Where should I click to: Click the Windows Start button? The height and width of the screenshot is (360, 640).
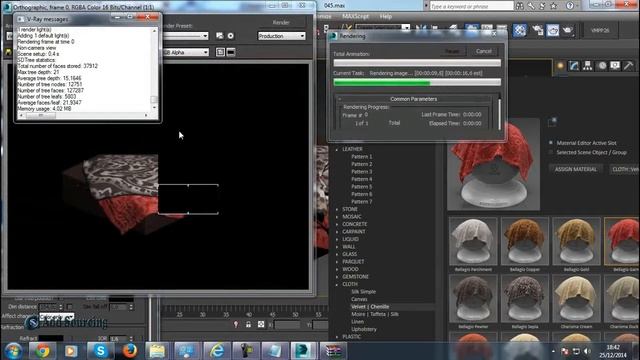click(13, 351)
